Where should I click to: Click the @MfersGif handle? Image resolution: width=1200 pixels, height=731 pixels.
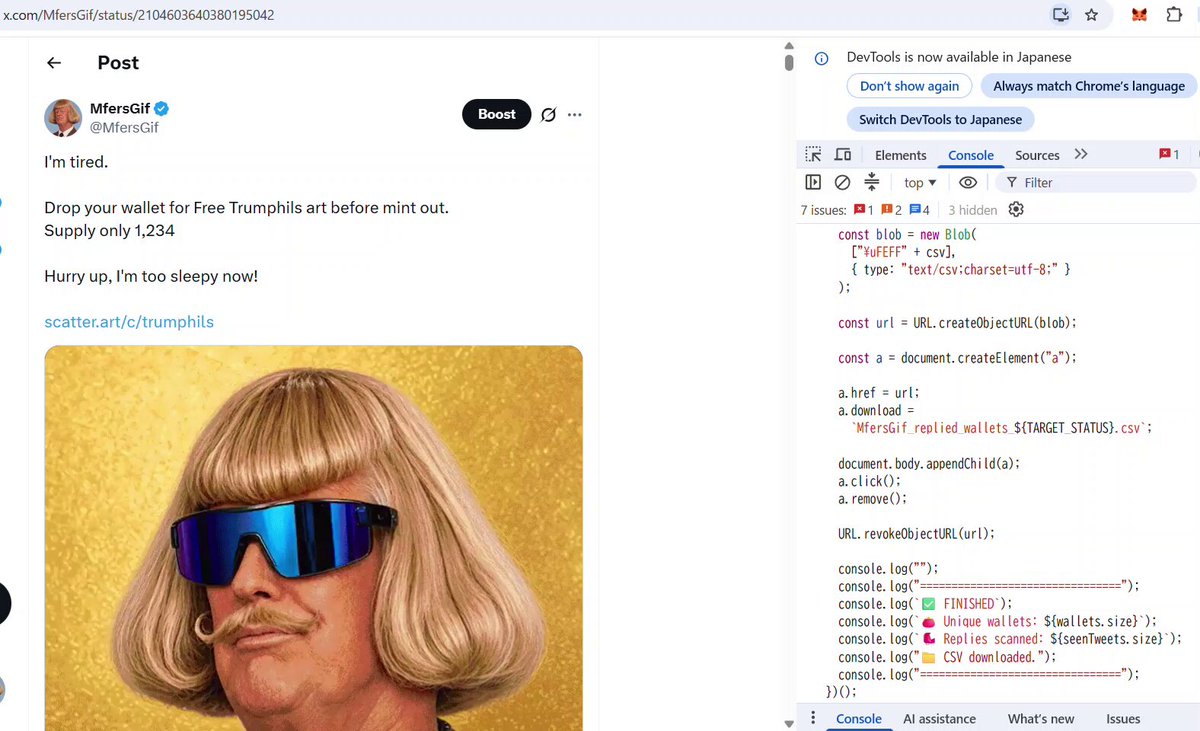point(124,127)
